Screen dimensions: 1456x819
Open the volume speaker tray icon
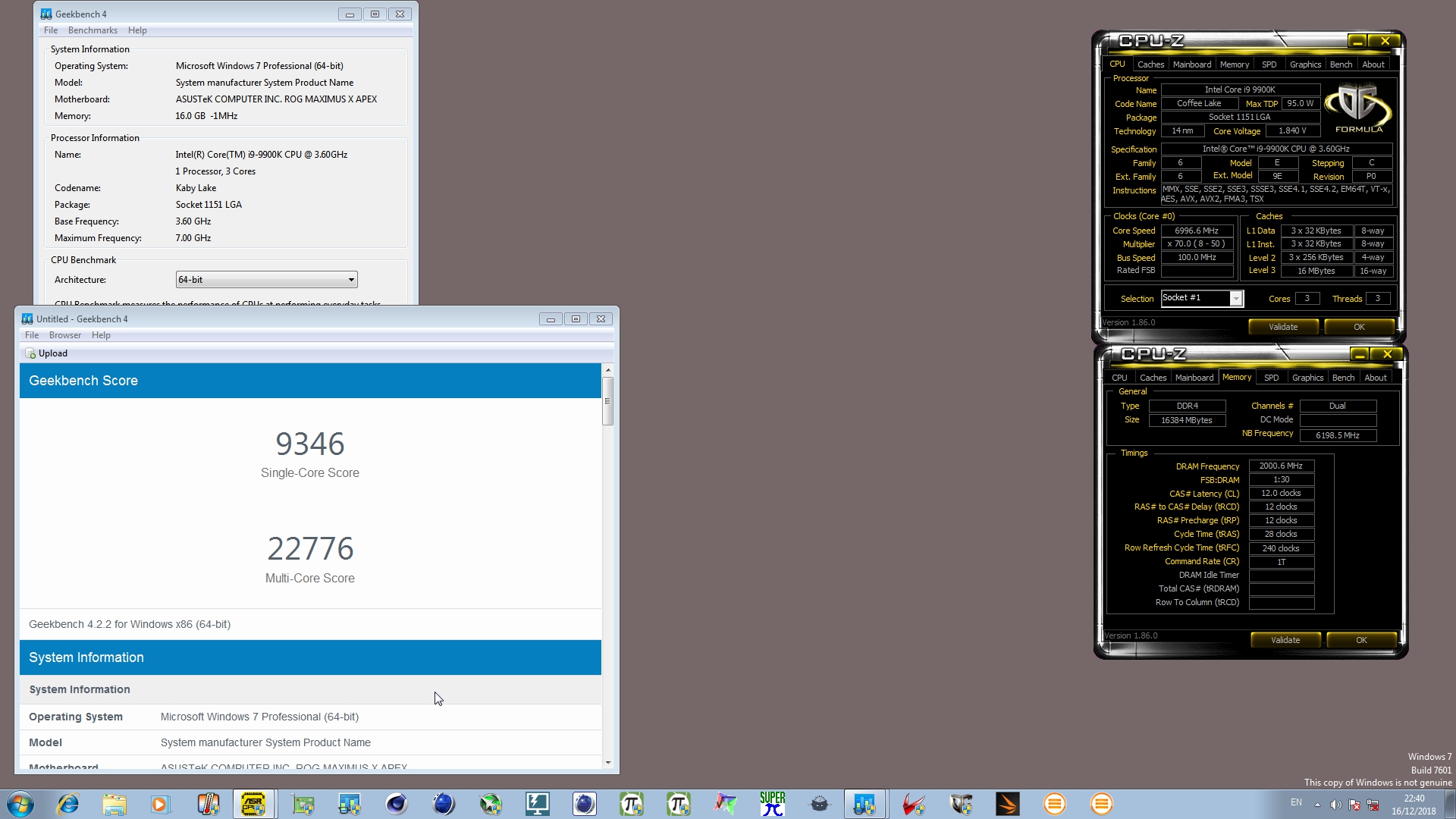1335,805
